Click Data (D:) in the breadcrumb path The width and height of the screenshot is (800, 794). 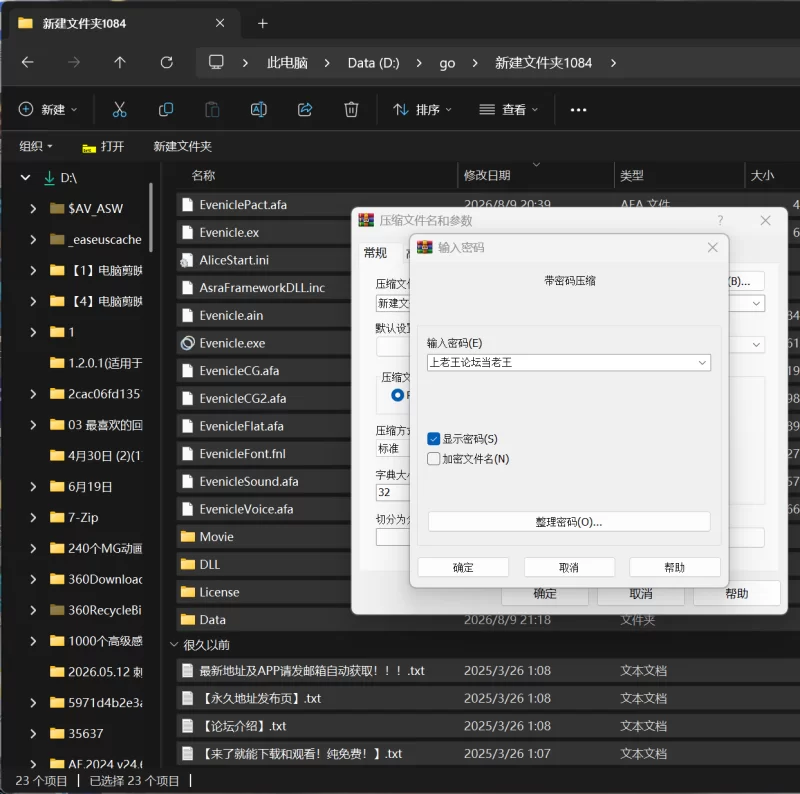pyautogui.click(x=373, y=63)
